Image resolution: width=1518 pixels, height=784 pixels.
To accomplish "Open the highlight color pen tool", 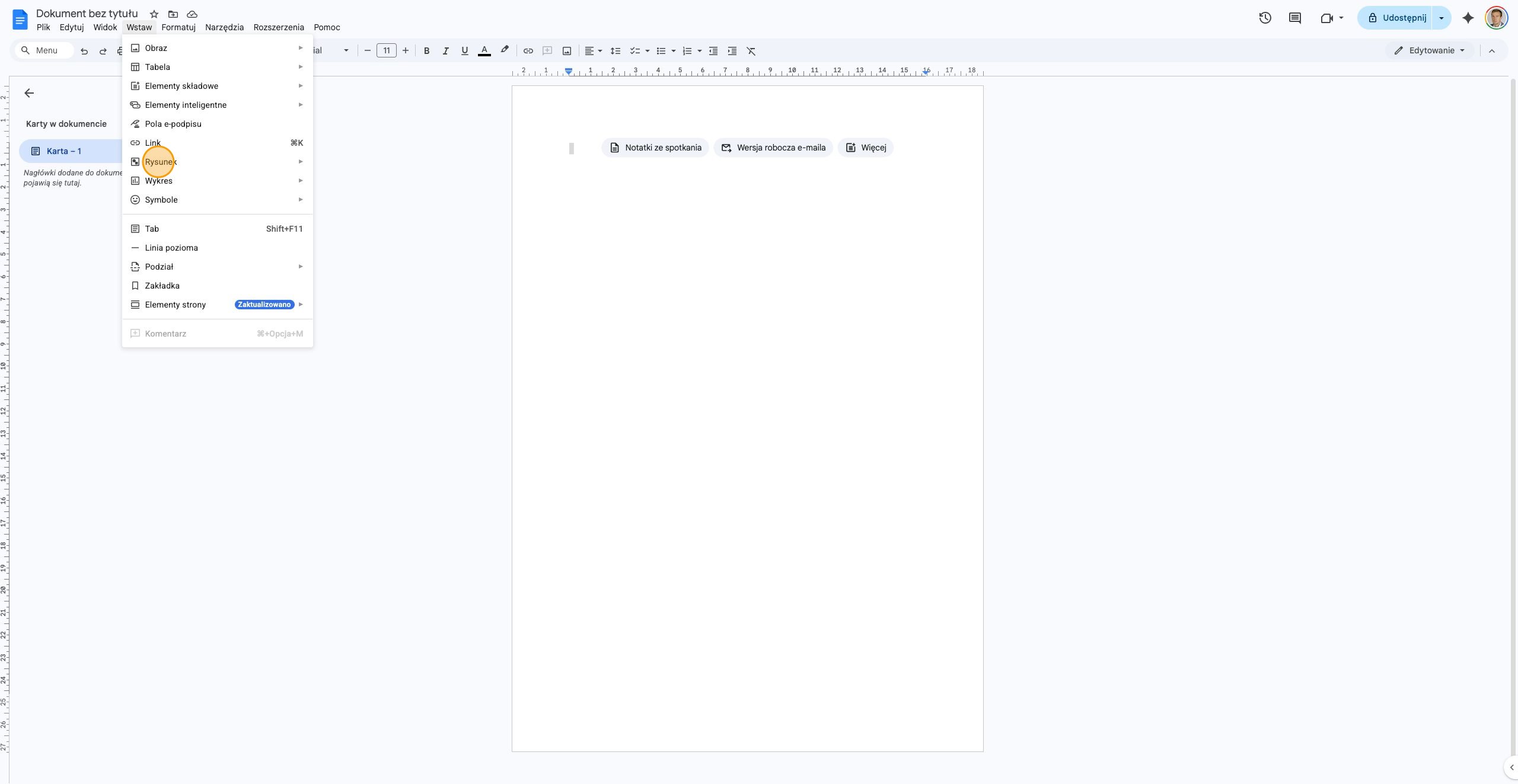I will tap(504, 50).
